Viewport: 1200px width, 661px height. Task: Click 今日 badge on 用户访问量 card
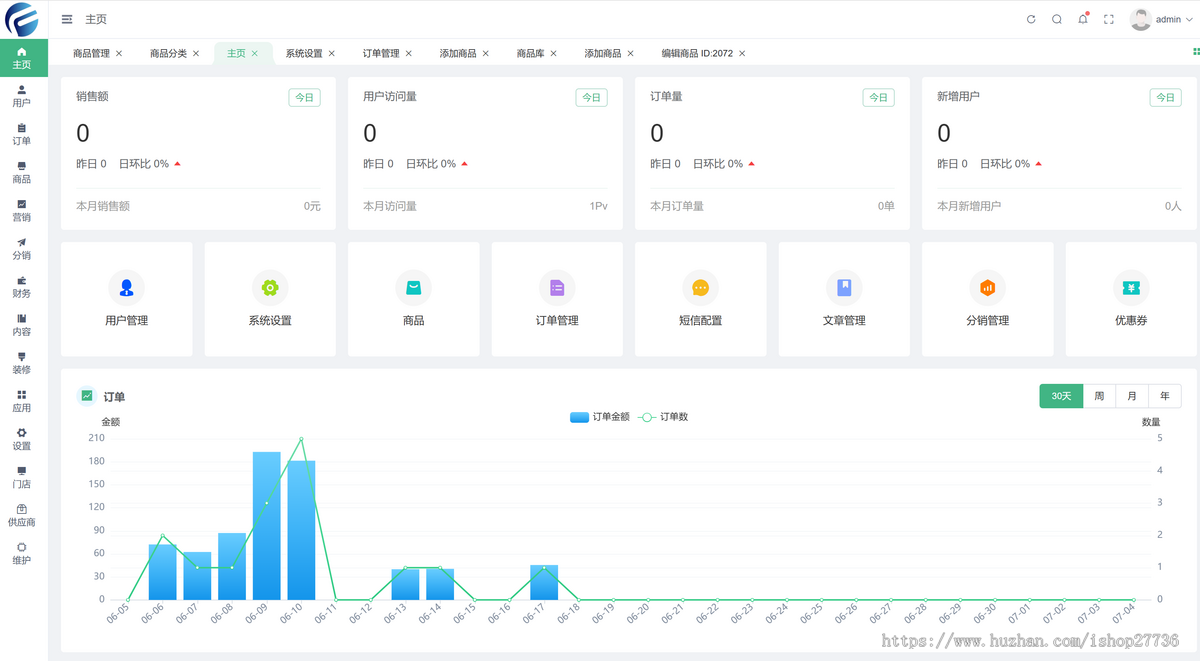591,97
